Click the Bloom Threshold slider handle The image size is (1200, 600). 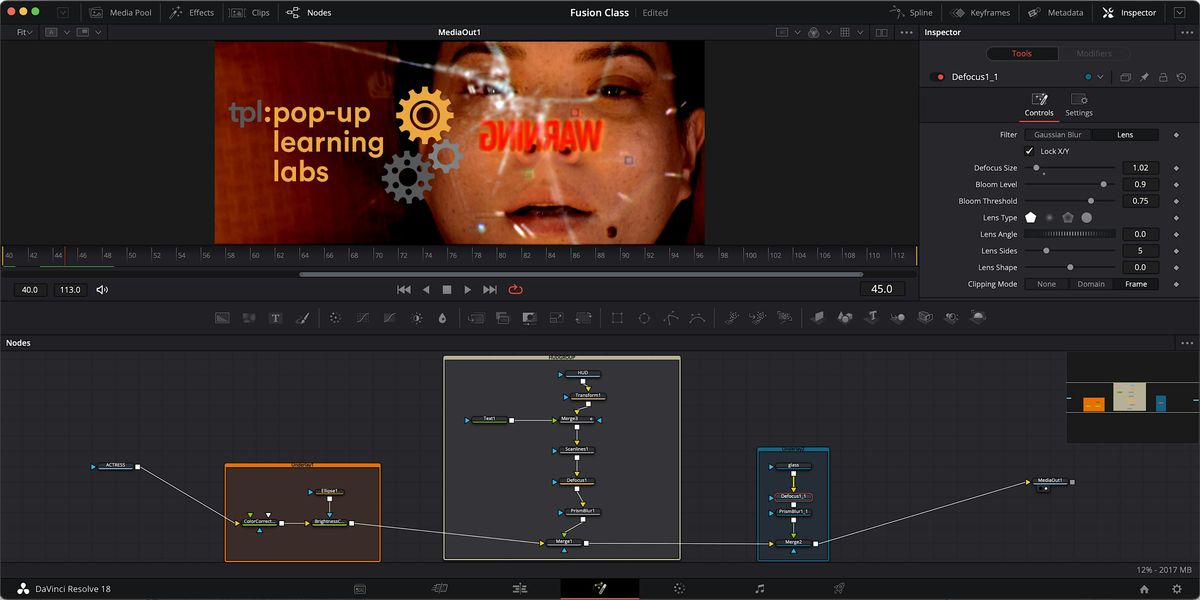[x=1091, y=201]
